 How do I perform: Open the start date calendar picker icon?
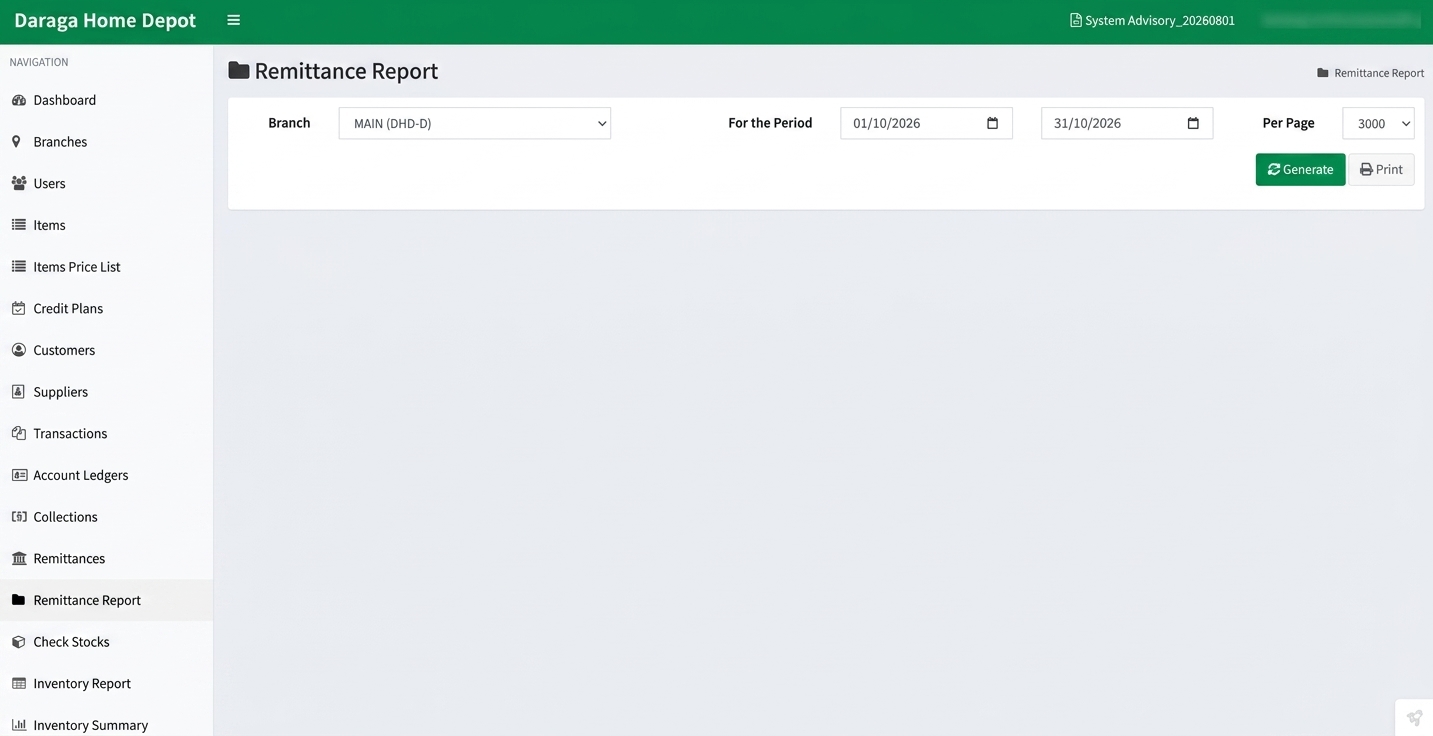992,123
